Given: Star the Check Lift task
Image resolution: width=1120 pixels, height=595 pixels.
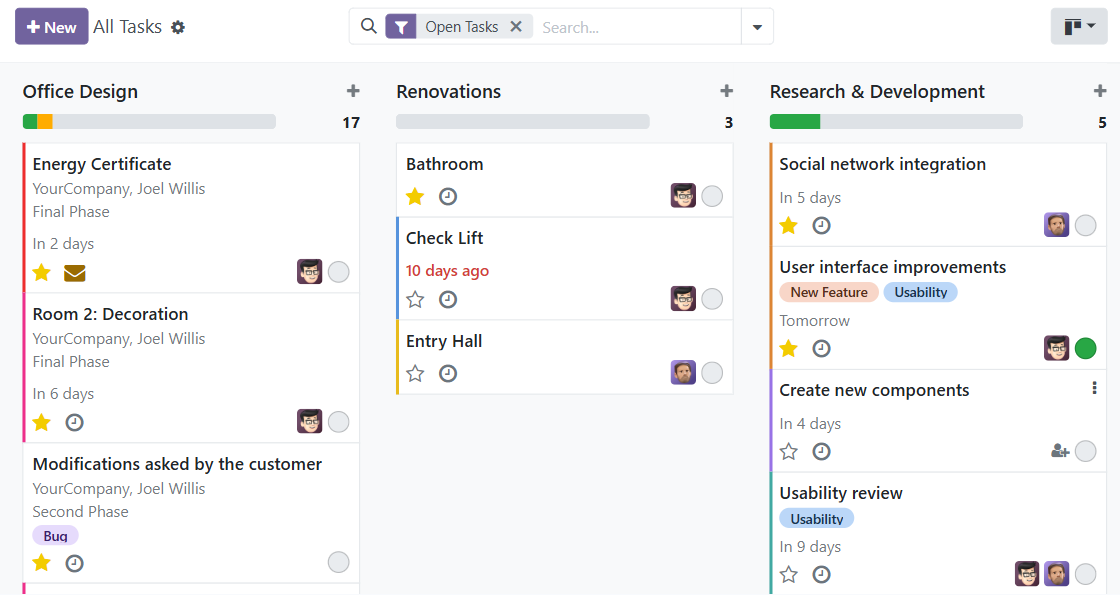Looking at the screenshot, I should (x=415, y=299).
